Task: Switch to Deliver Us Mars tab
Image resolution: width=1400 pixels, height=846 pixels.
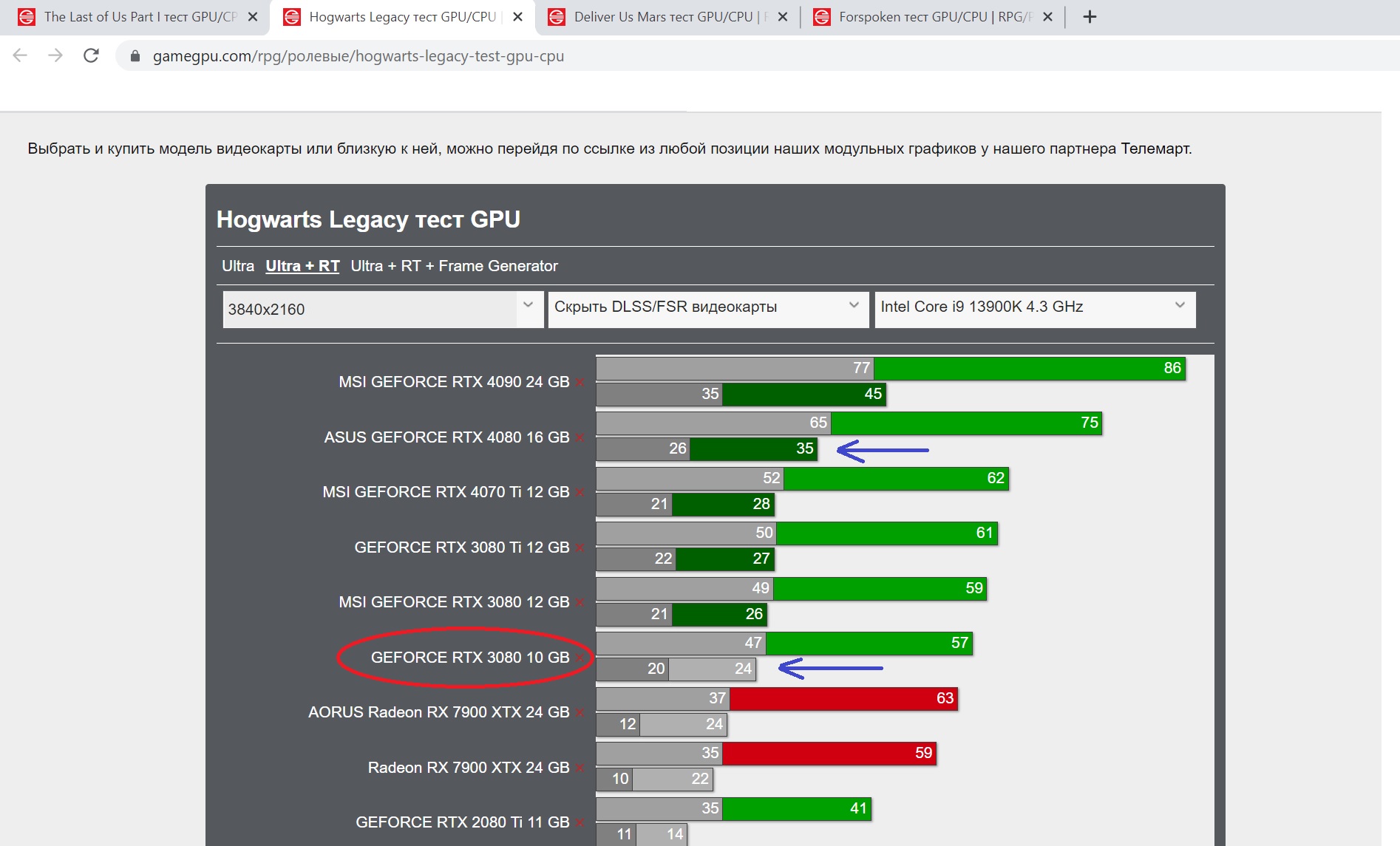Action: [668, 17]
